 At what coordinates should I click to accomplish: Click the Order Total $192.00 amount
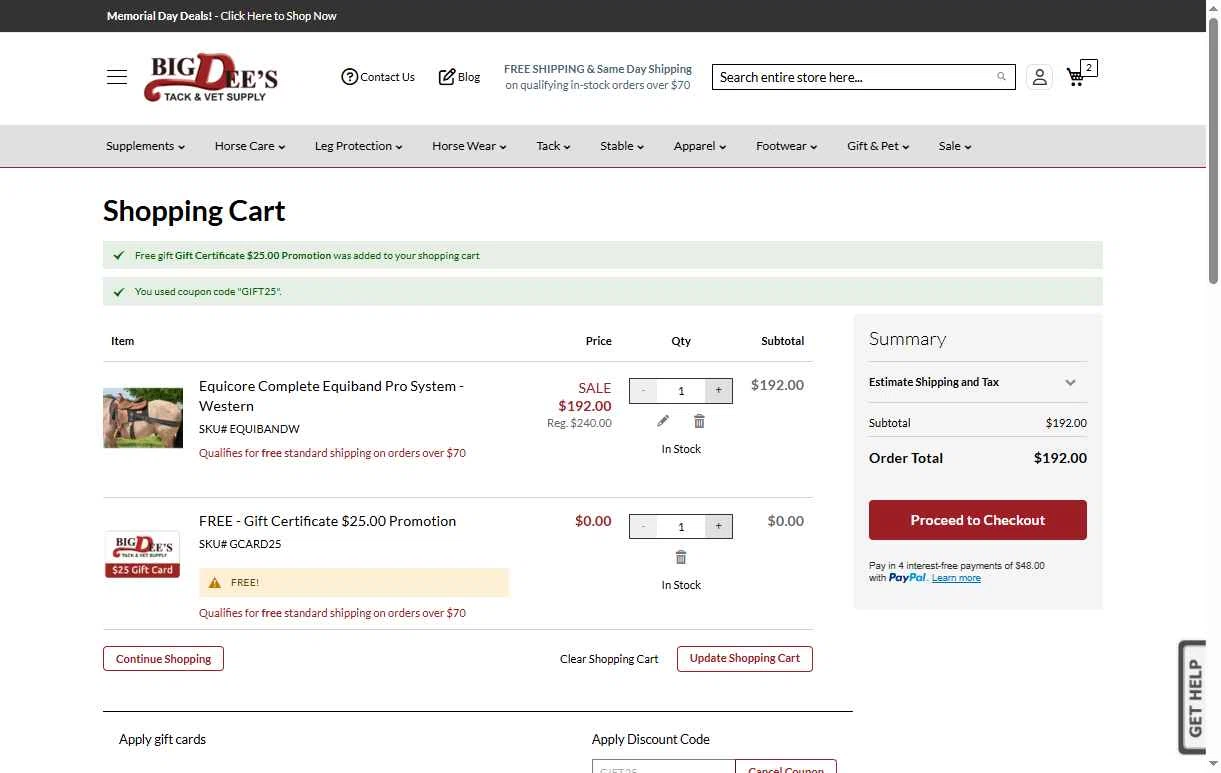1060,458
